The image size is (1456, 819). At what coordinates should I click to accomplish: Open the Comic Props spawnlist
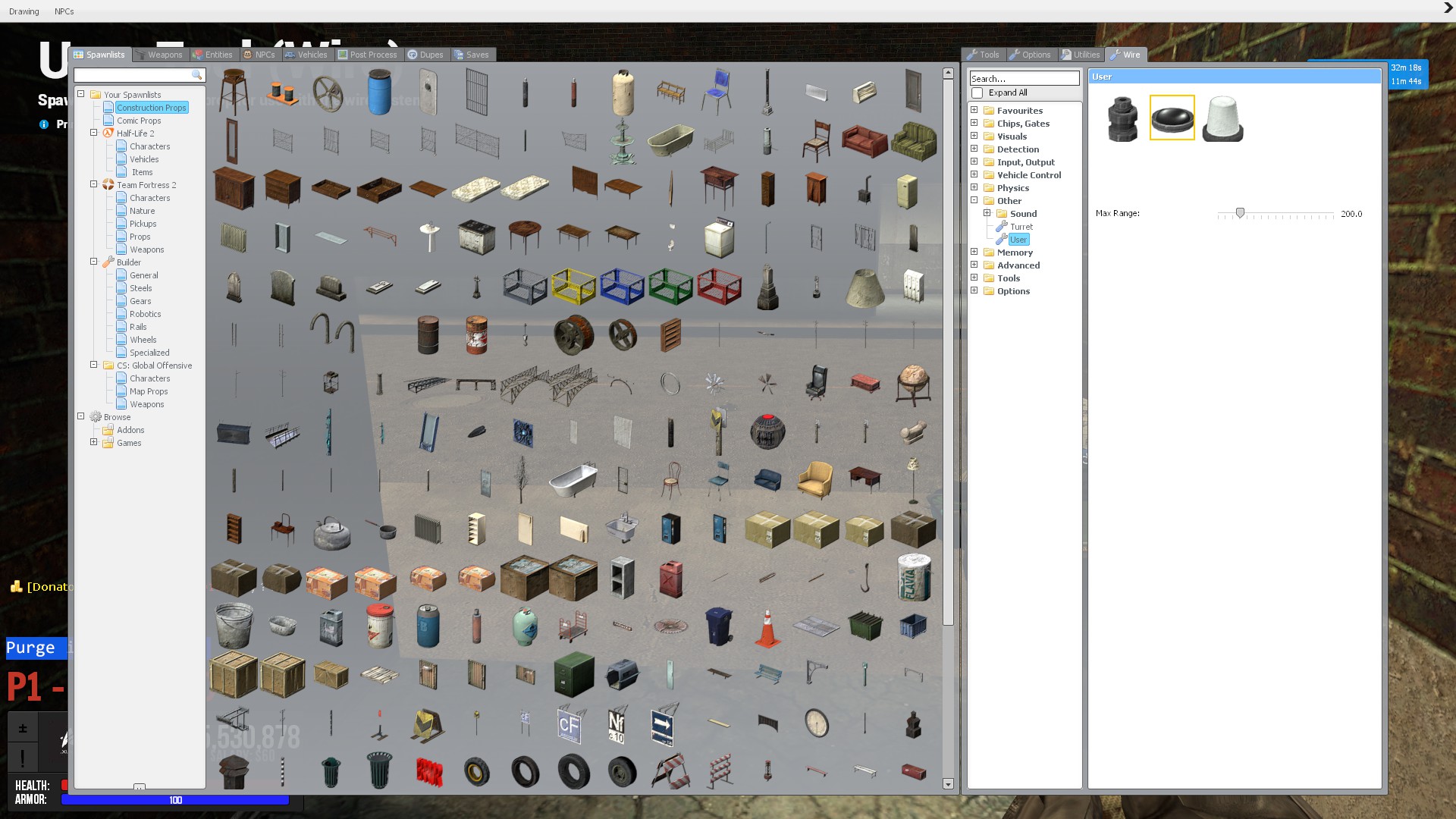[139, 121]
